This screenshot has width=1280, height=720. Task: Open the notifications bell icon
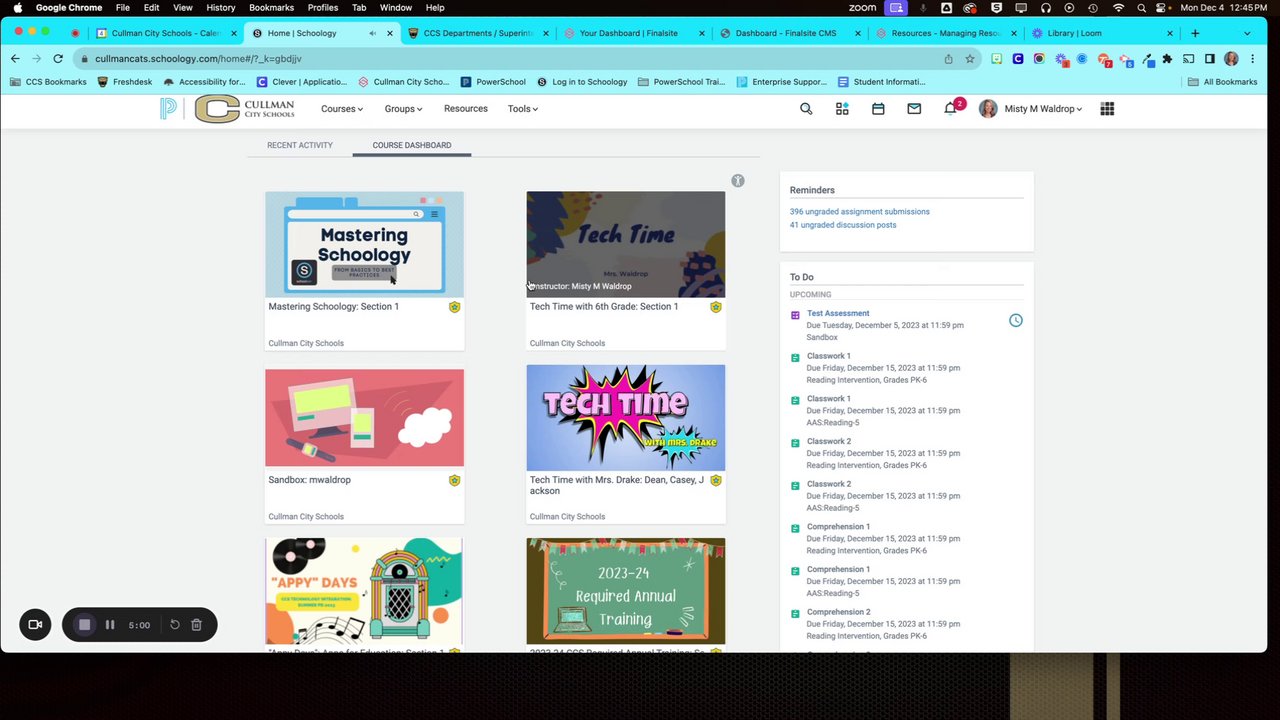click(950, 109)
